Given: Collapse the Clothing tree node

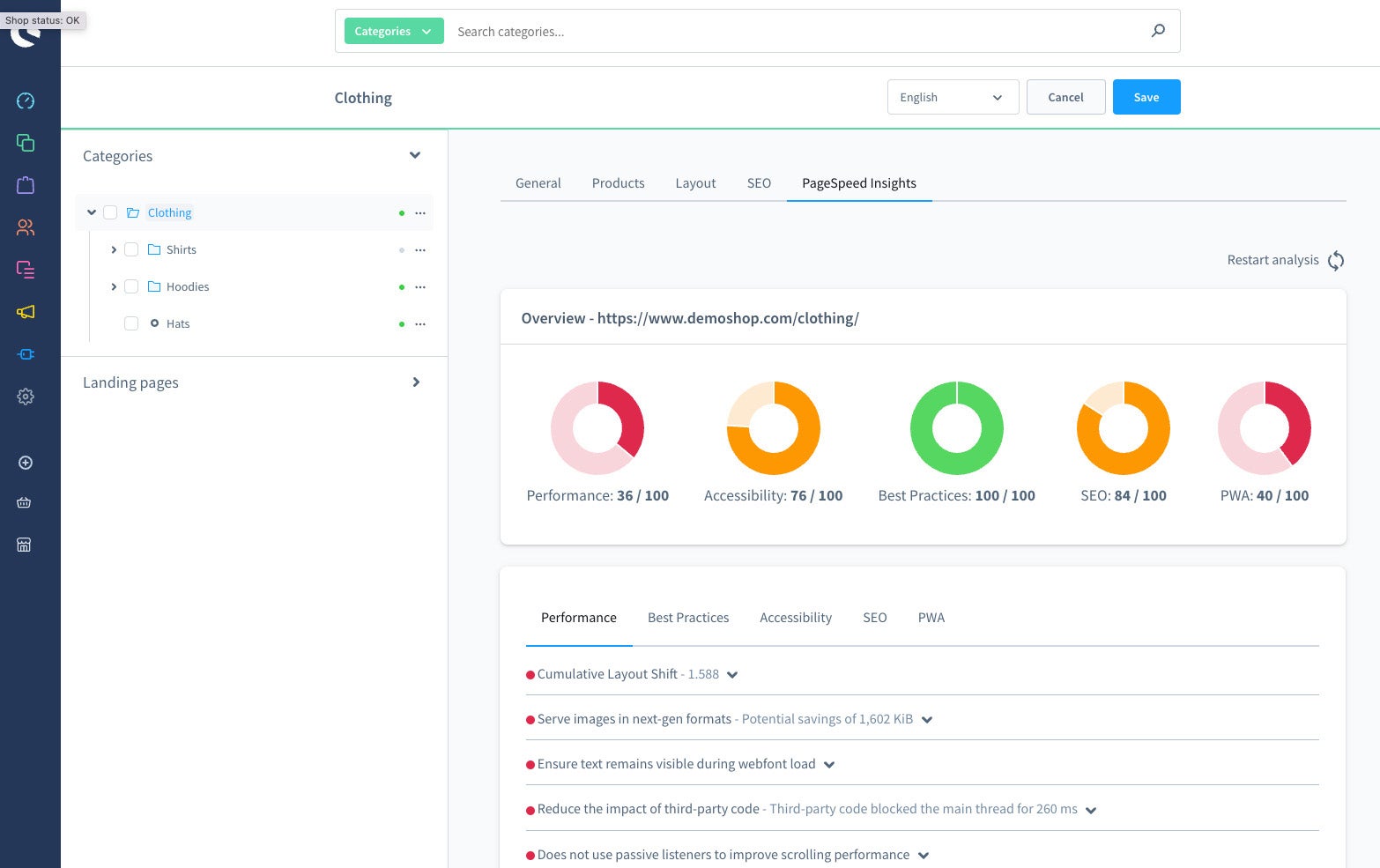Looking at the screenshot, I should click(x=91, y=212).
